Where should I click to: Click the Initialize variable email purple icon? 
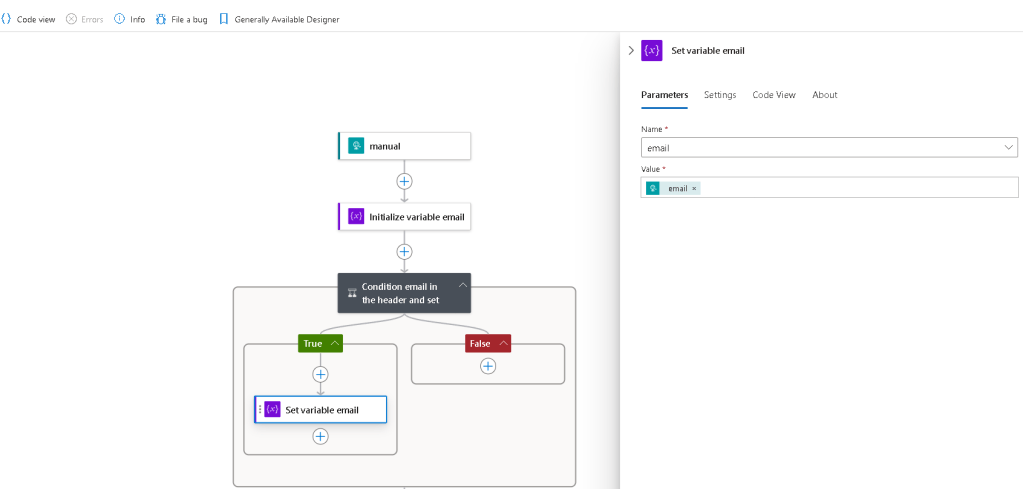356,216
